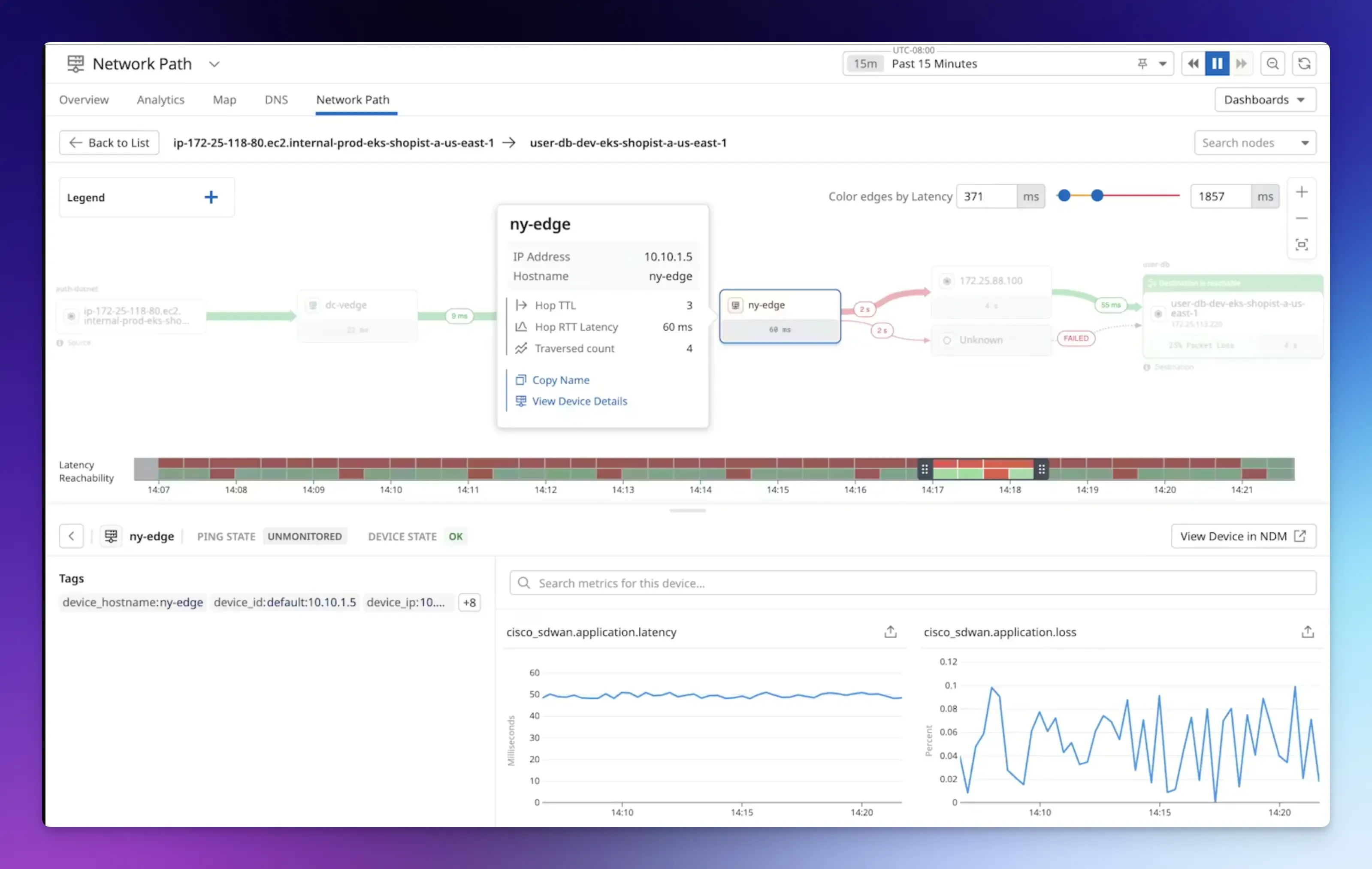Click Copy Name for the ny-edge node

[561, 380]
